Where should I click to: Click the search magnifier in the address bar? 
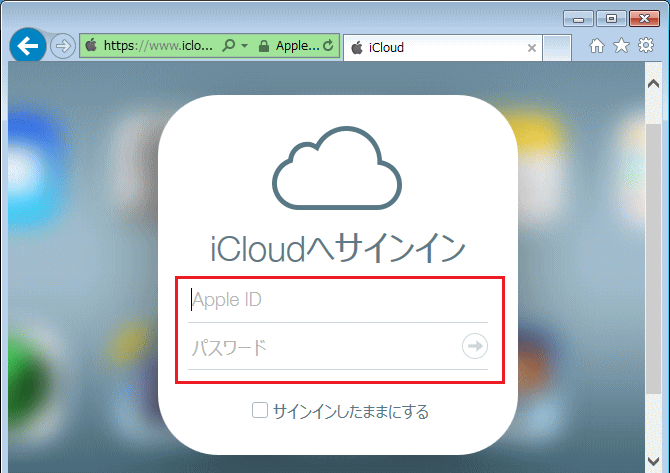point(229,45)
